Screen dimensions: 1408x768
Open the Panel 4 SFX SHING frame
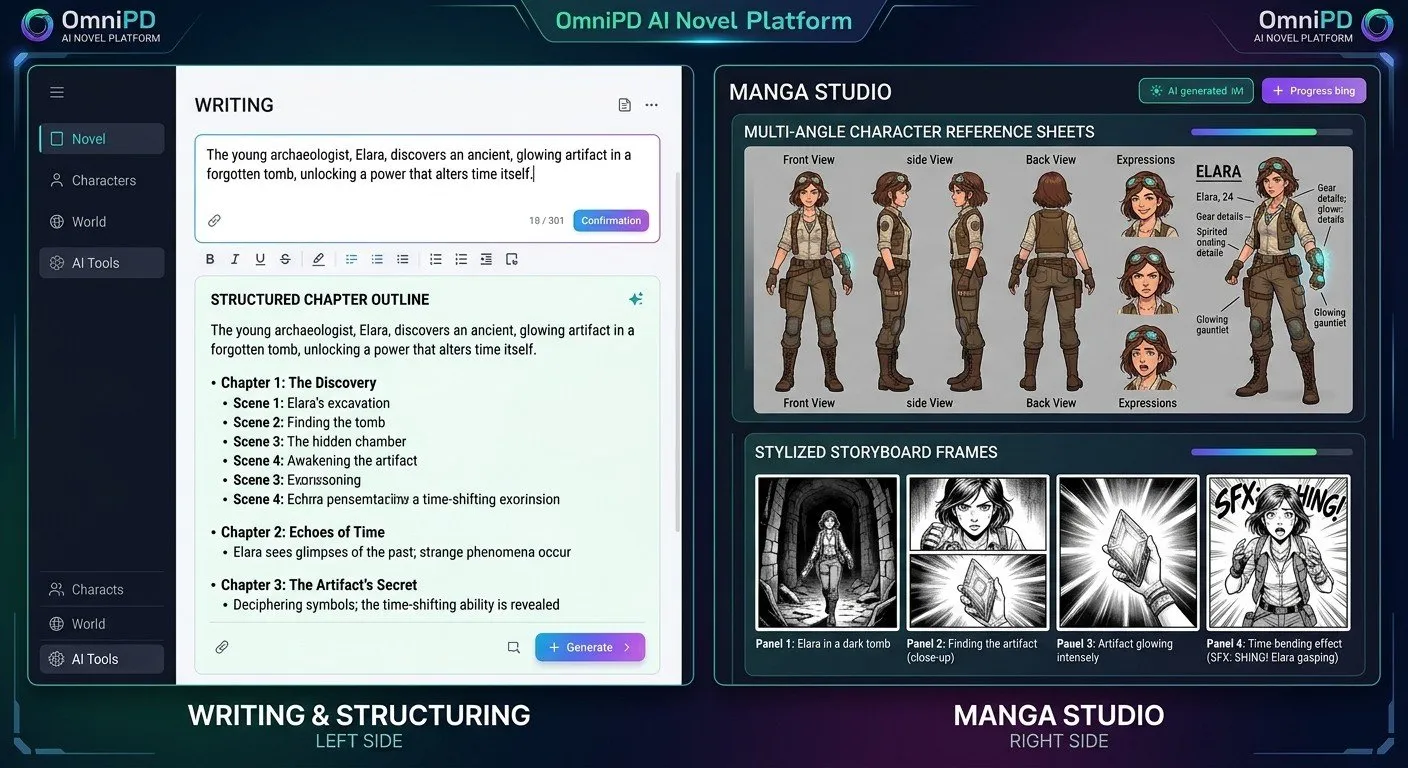(x=1278, y=552)
